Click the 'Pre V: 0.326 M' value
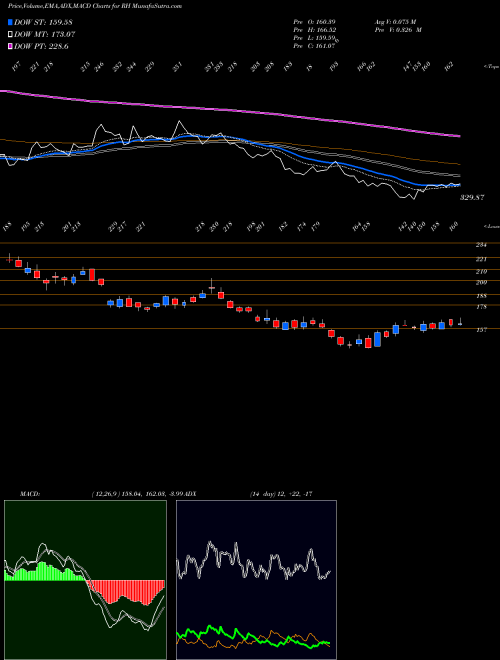500x660 pixels. click(398, 30)
